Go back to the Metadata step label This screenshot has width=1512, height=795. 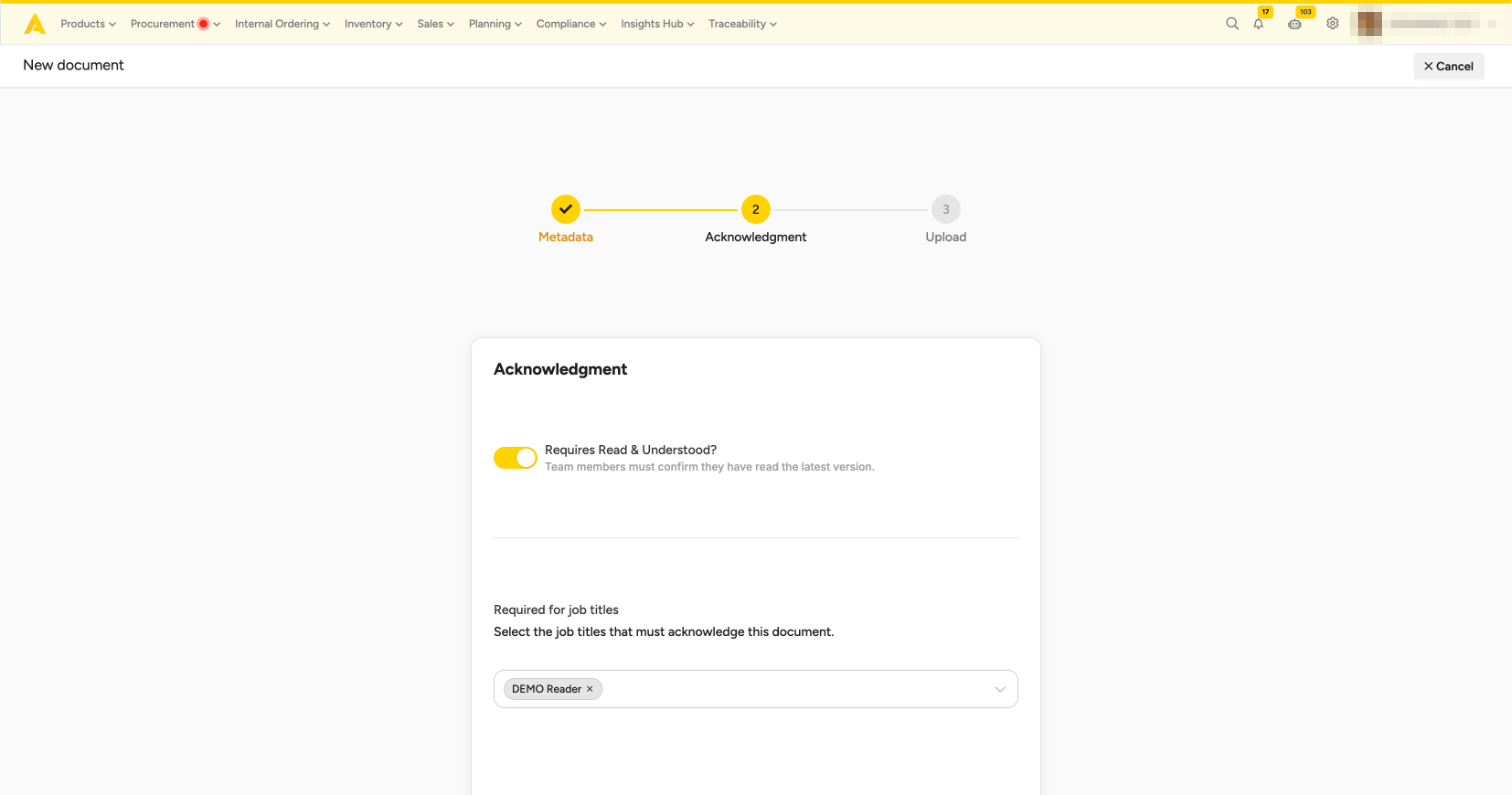566,237
